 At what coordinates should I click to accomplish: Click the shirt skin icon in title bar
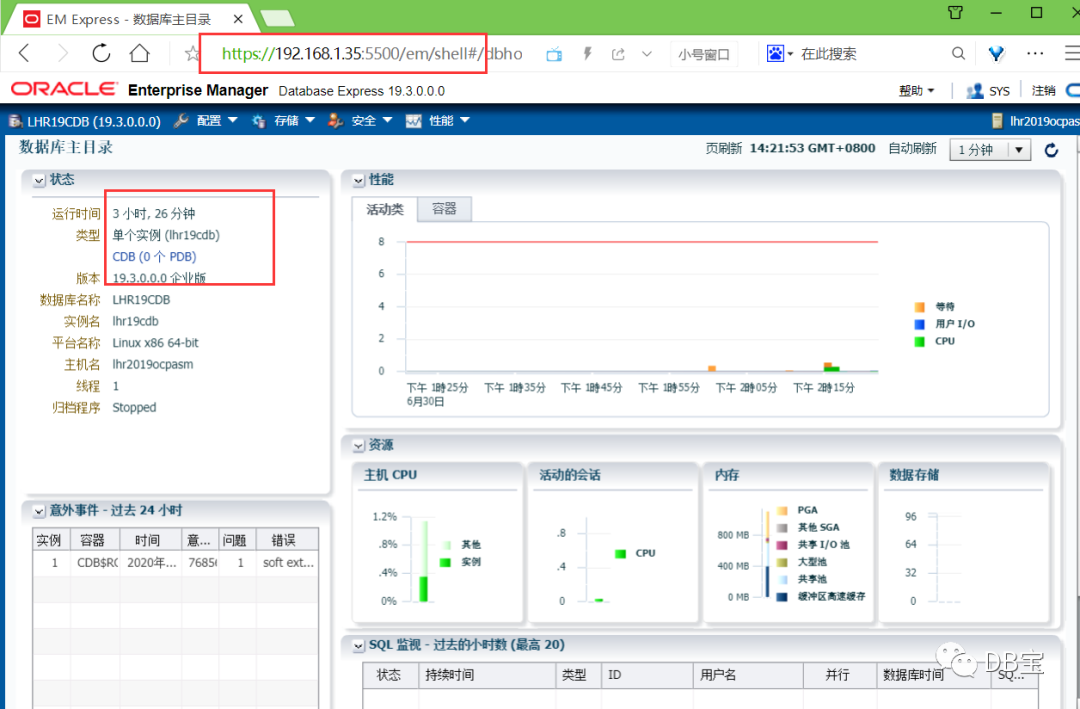tap(955, 13)
